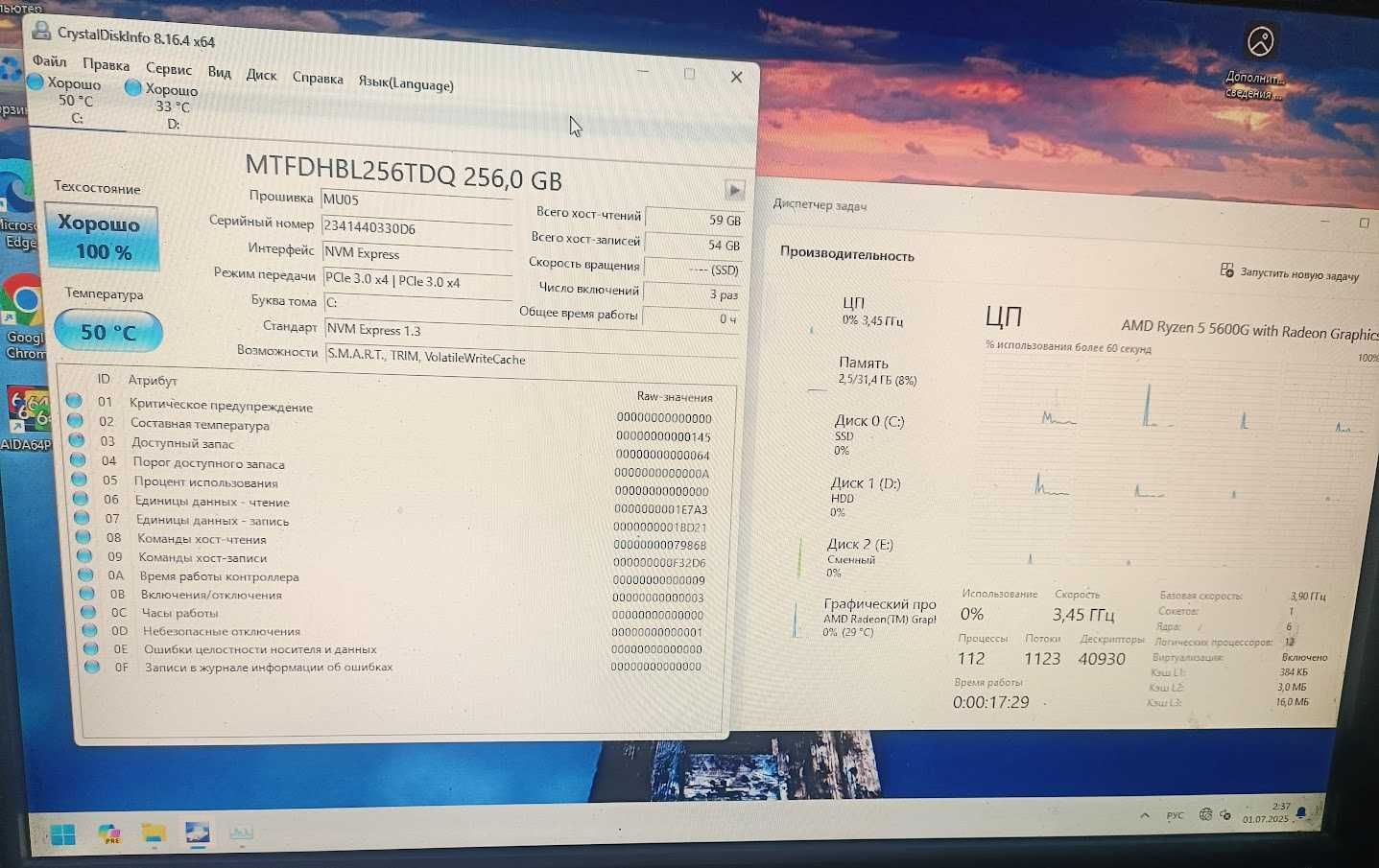The image size is (1379, 868).
Task: Select Диск 0 (C:) SSD in Task Manager
Action: [x=868, y=434]
